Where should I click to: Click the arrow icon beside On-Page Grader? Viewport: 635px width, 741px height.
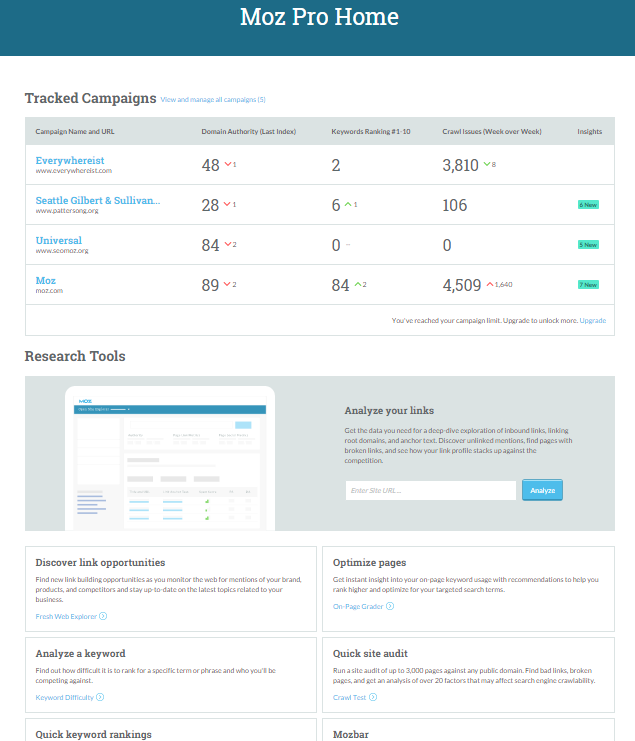click(x=390, y=606)
